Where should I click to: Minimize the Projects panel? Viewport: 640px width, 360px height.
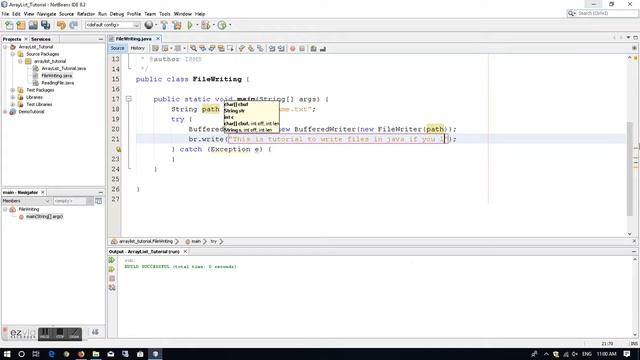[101, 39]
